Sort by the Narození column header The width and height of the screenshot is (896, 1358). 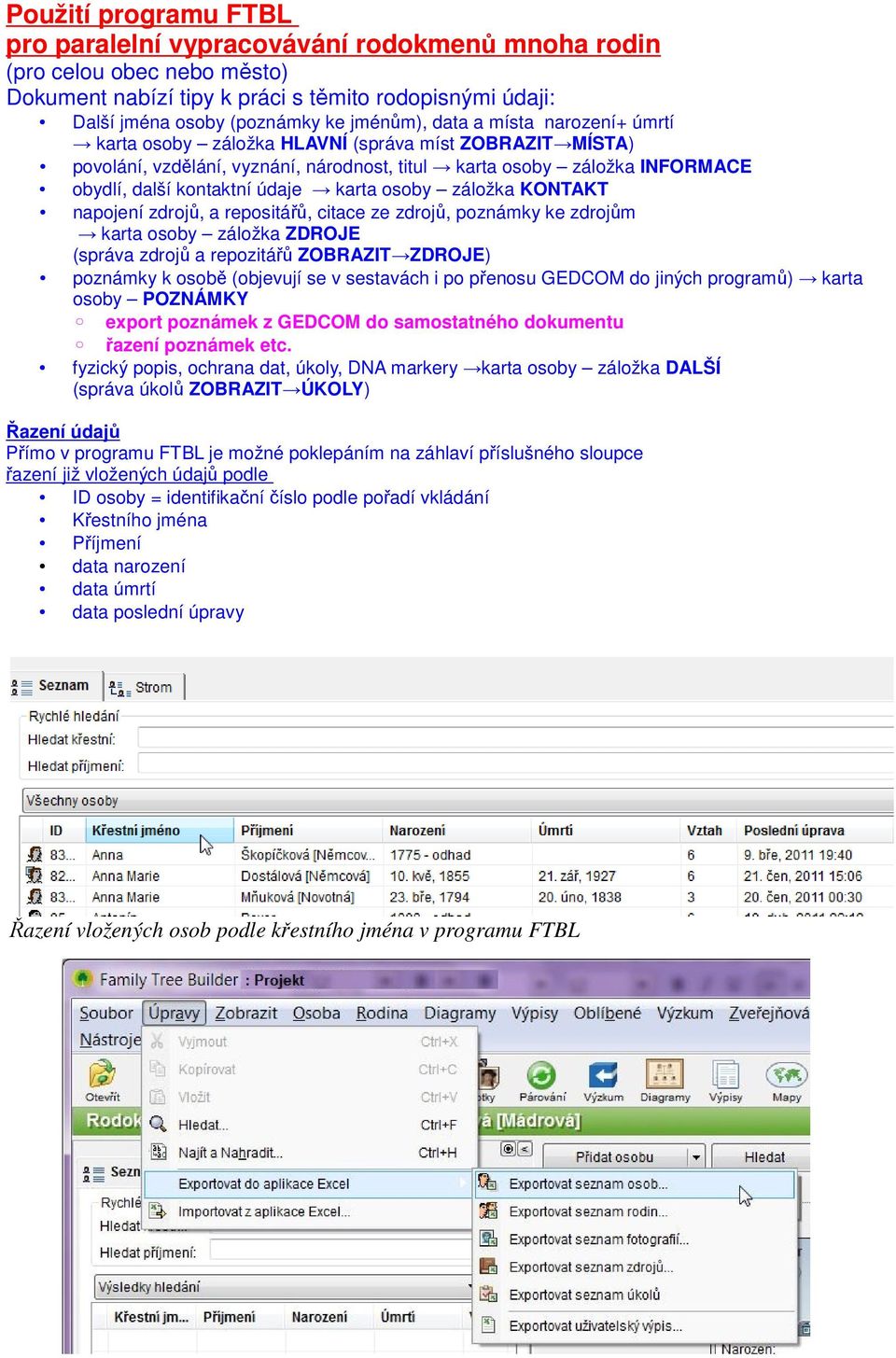click(457, 831)
